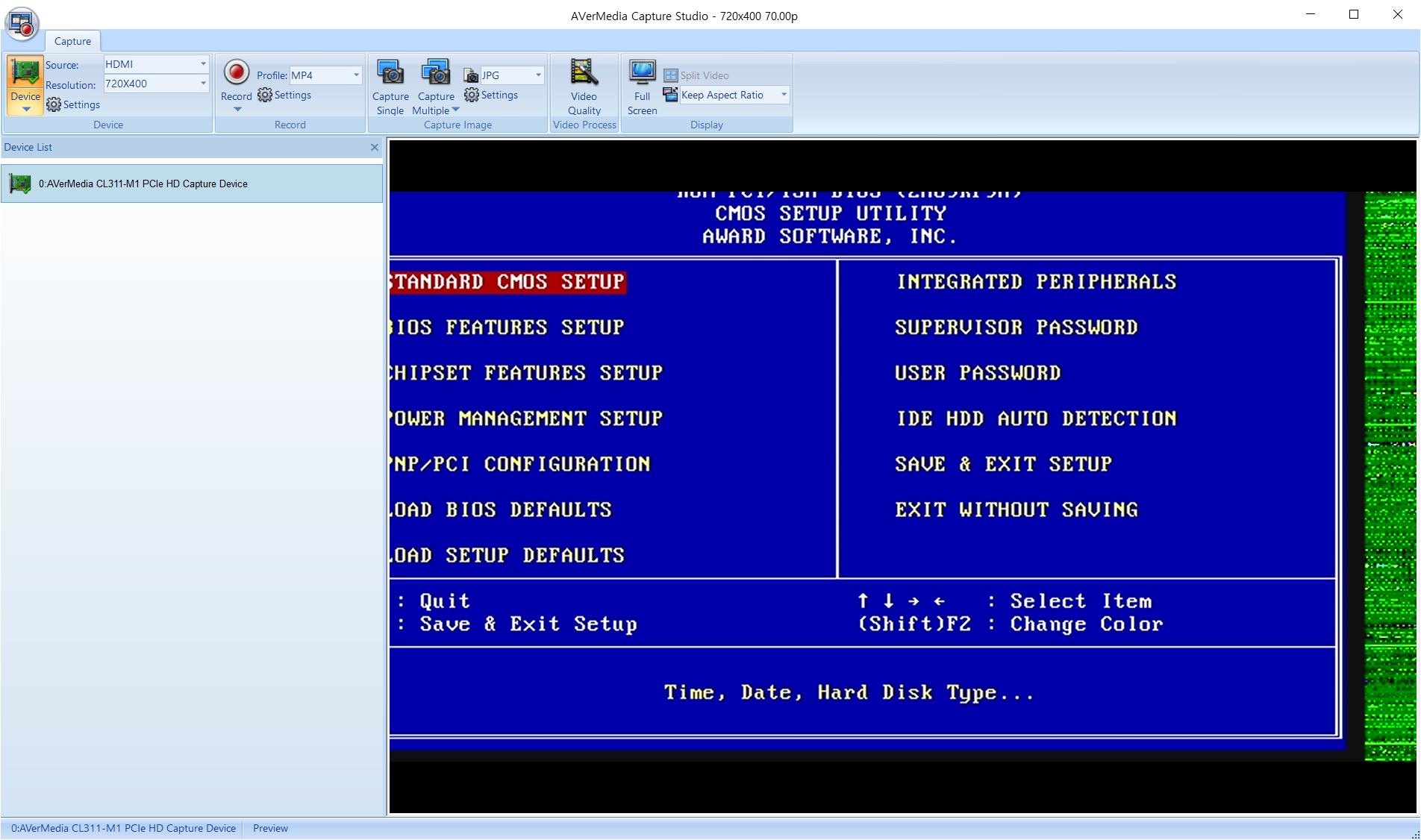Screen dimensions: 1421x840
Task: Click the Split Video option
Action: pos(696,75)
